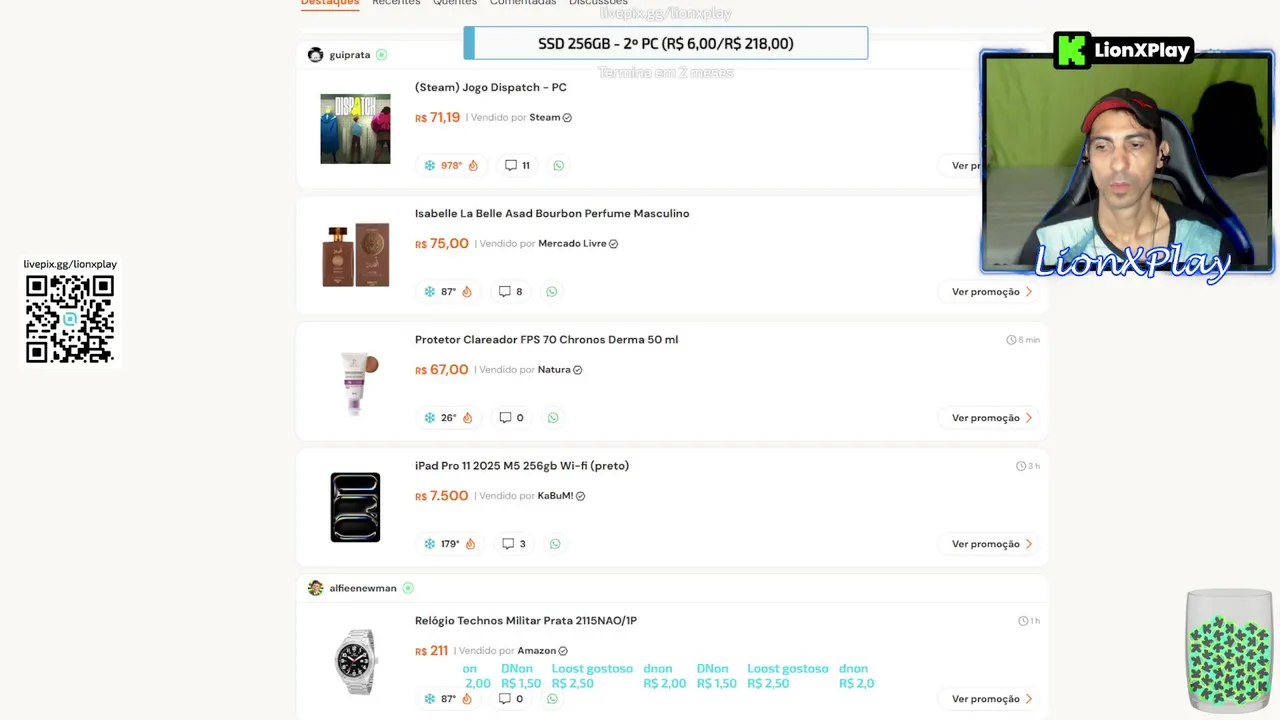Click the Kick logo in the stream overlay
This screenshot has width=1280, height=720.
[x=1072, y=50]
